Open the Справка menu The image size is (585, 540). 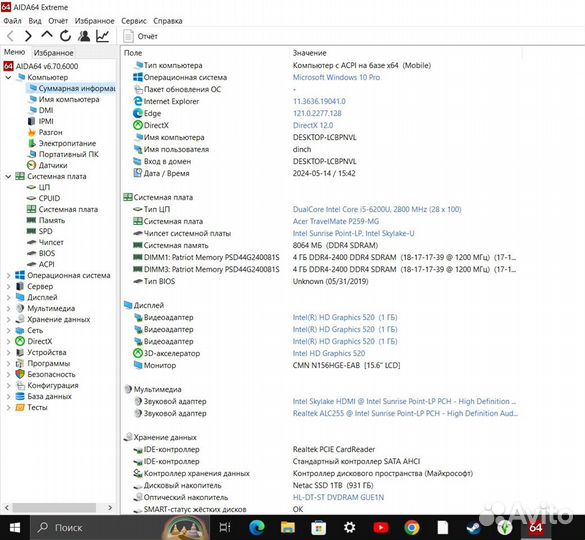168,21
